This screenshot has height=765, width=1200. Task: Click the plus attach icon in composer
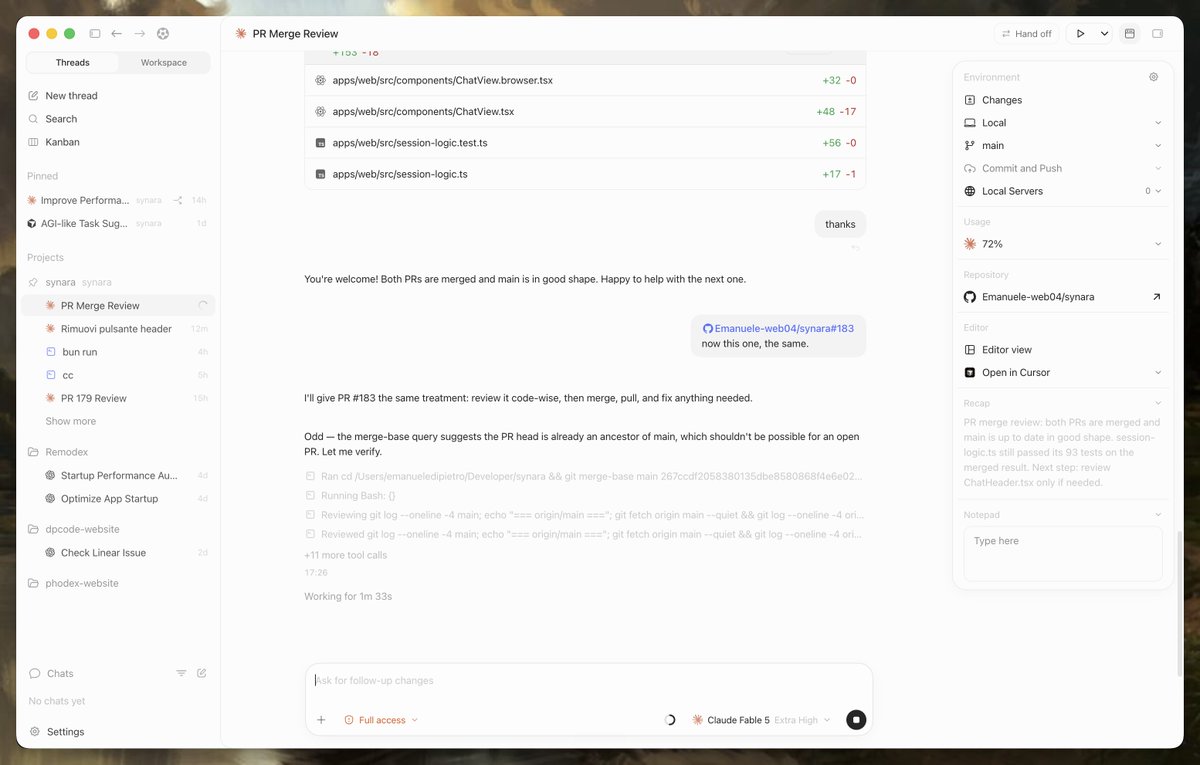[x=321, y=720]
